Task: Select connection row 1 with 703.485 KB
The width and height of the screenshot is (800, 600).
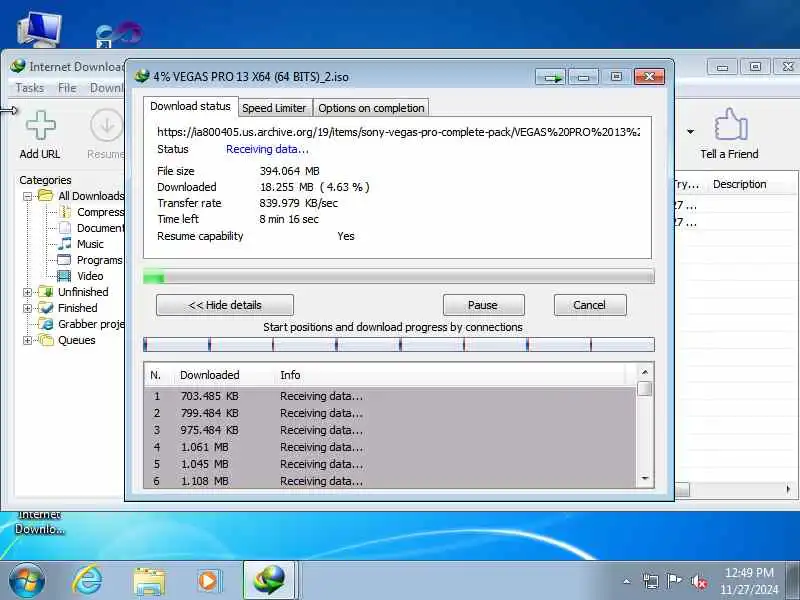Action: 390,396
